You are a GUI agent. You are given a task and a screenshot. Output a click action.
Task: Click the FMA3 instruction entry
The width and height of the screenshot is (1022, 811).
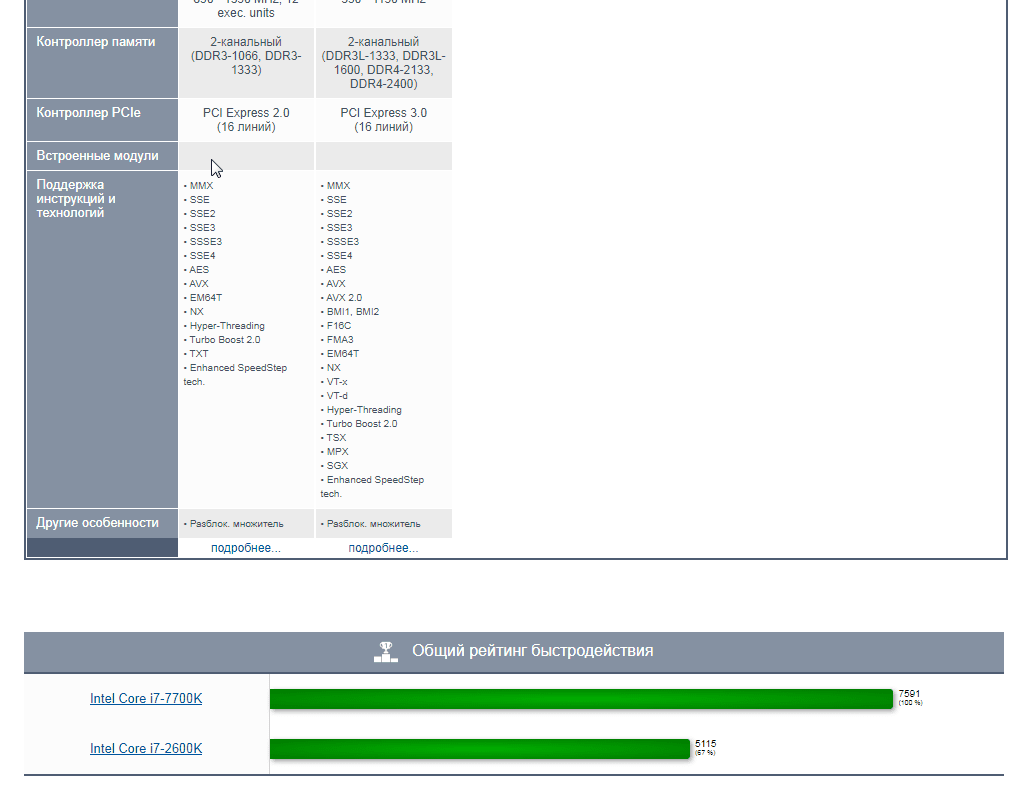[x=340, y=340]
